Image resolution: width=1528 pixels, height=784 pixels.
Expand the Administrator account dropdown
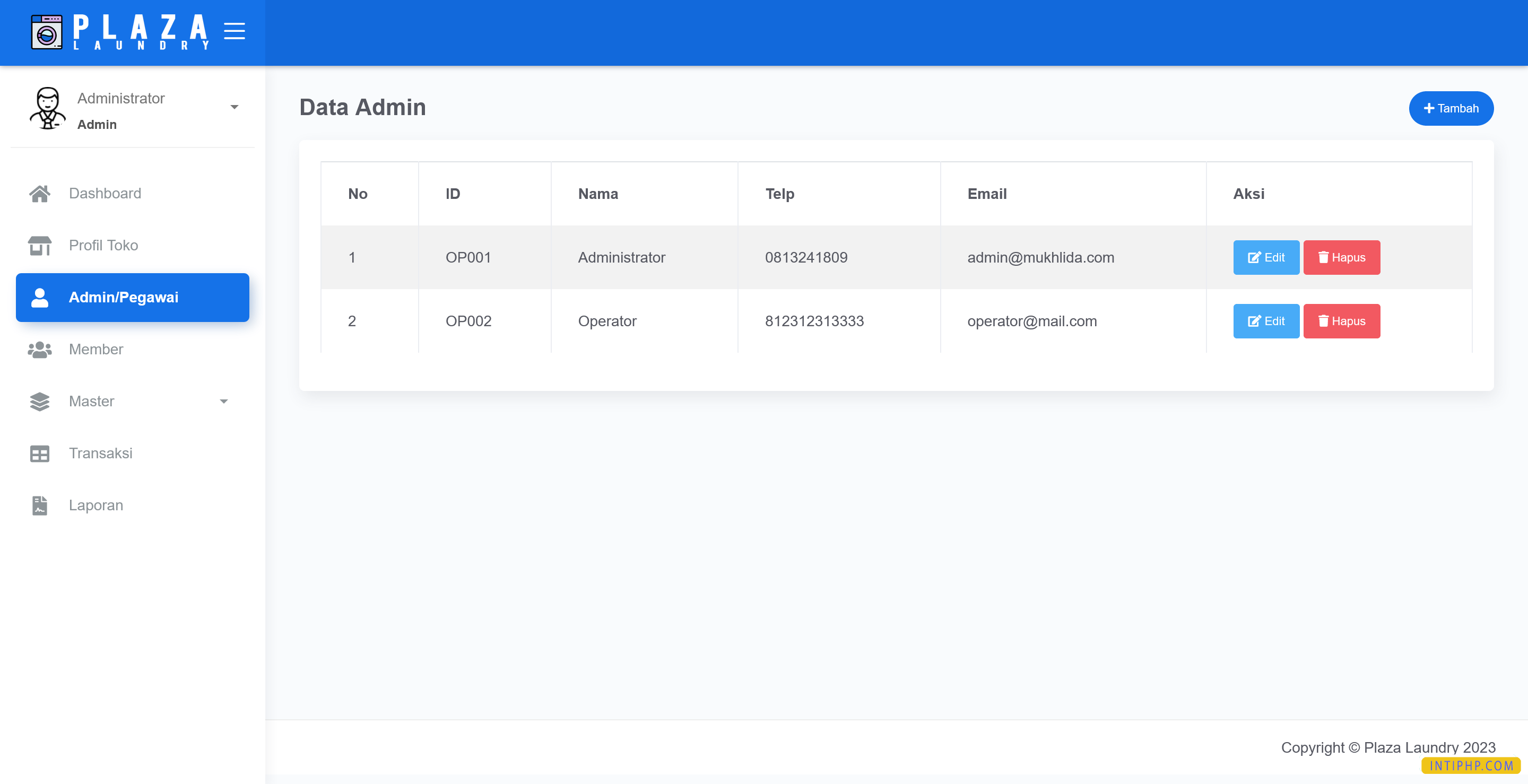pos(235,107)
